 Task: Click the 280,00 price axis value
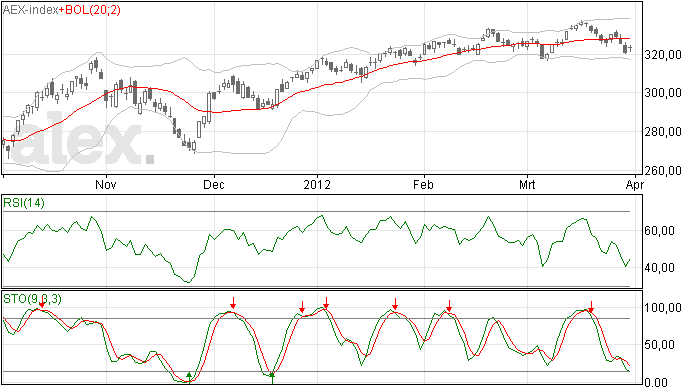pyautogui.click(x=663, y=132)
